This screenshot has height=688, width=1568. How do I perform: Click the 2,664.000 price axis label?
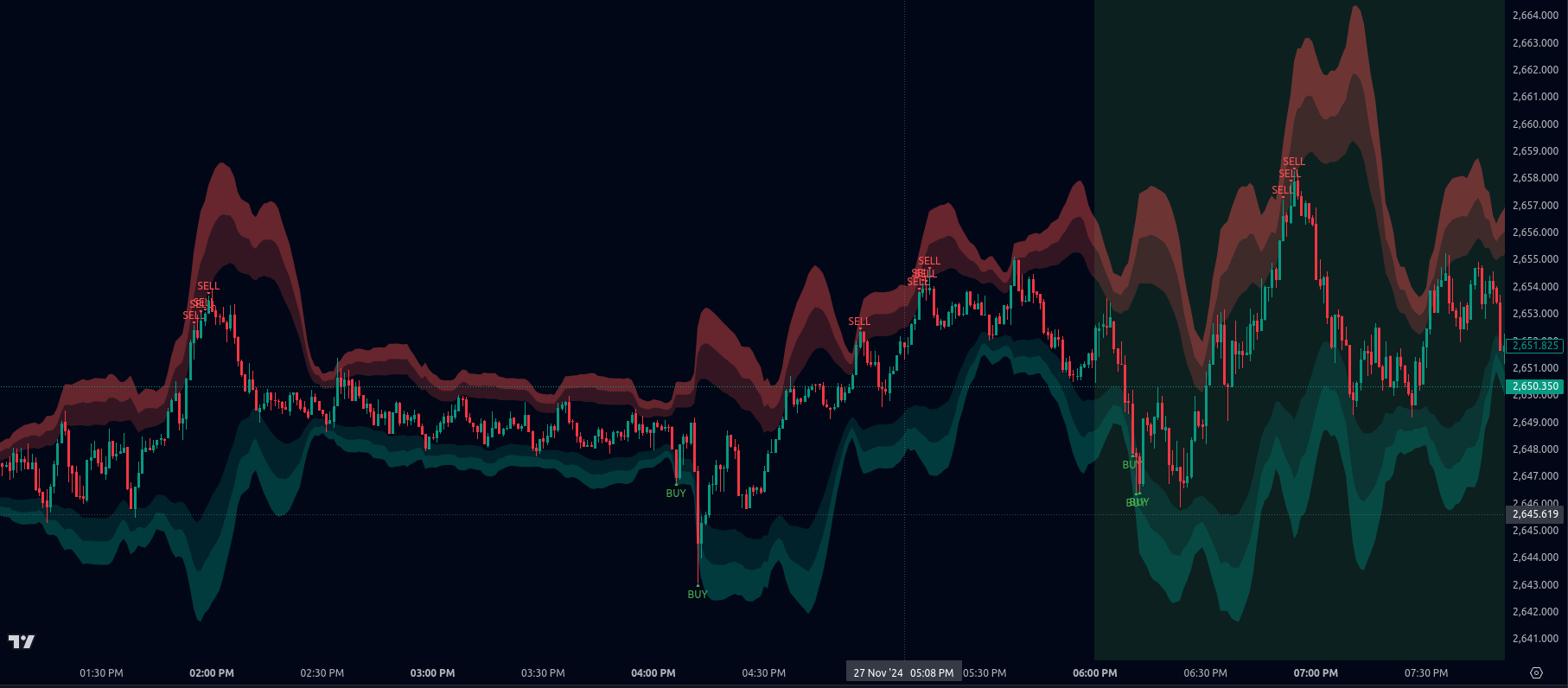1535,16
